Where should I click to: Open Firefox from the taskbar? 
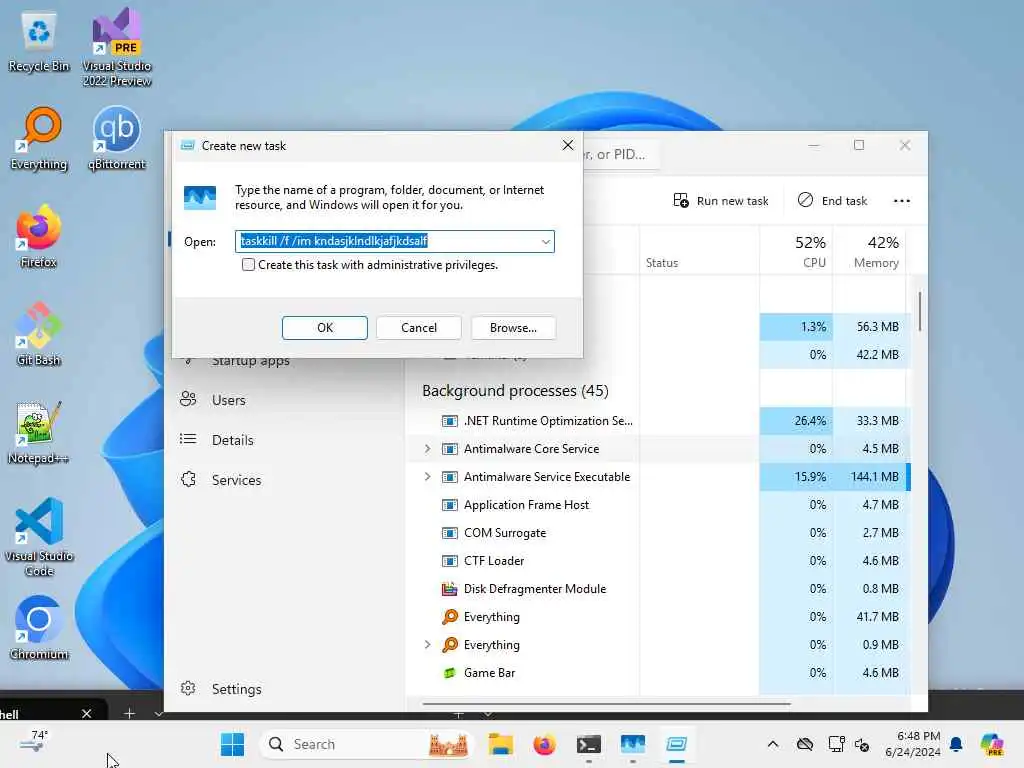(x=544, y=744)
